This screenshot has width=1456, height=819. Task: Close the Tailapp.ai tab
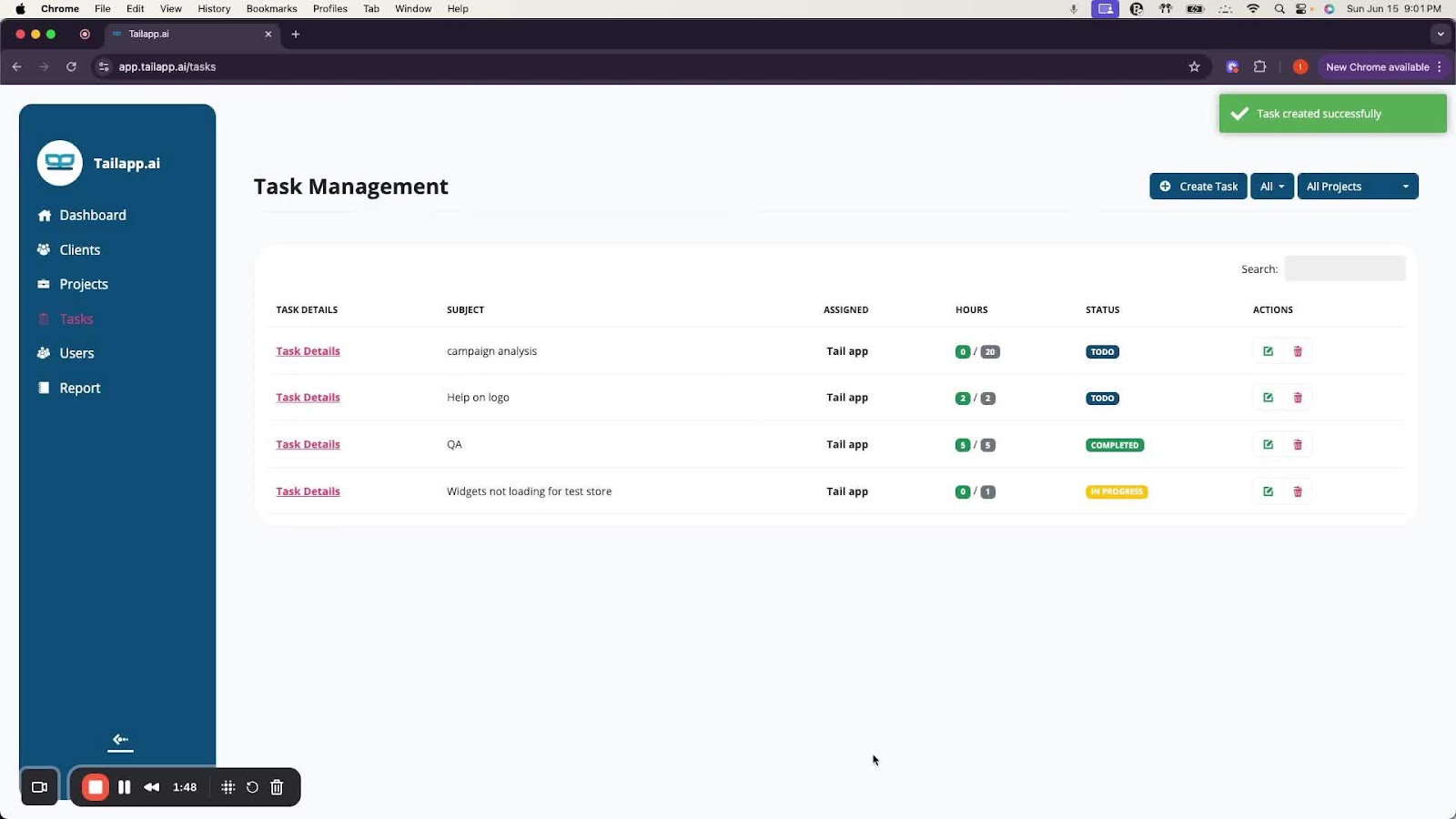(268, 35)
